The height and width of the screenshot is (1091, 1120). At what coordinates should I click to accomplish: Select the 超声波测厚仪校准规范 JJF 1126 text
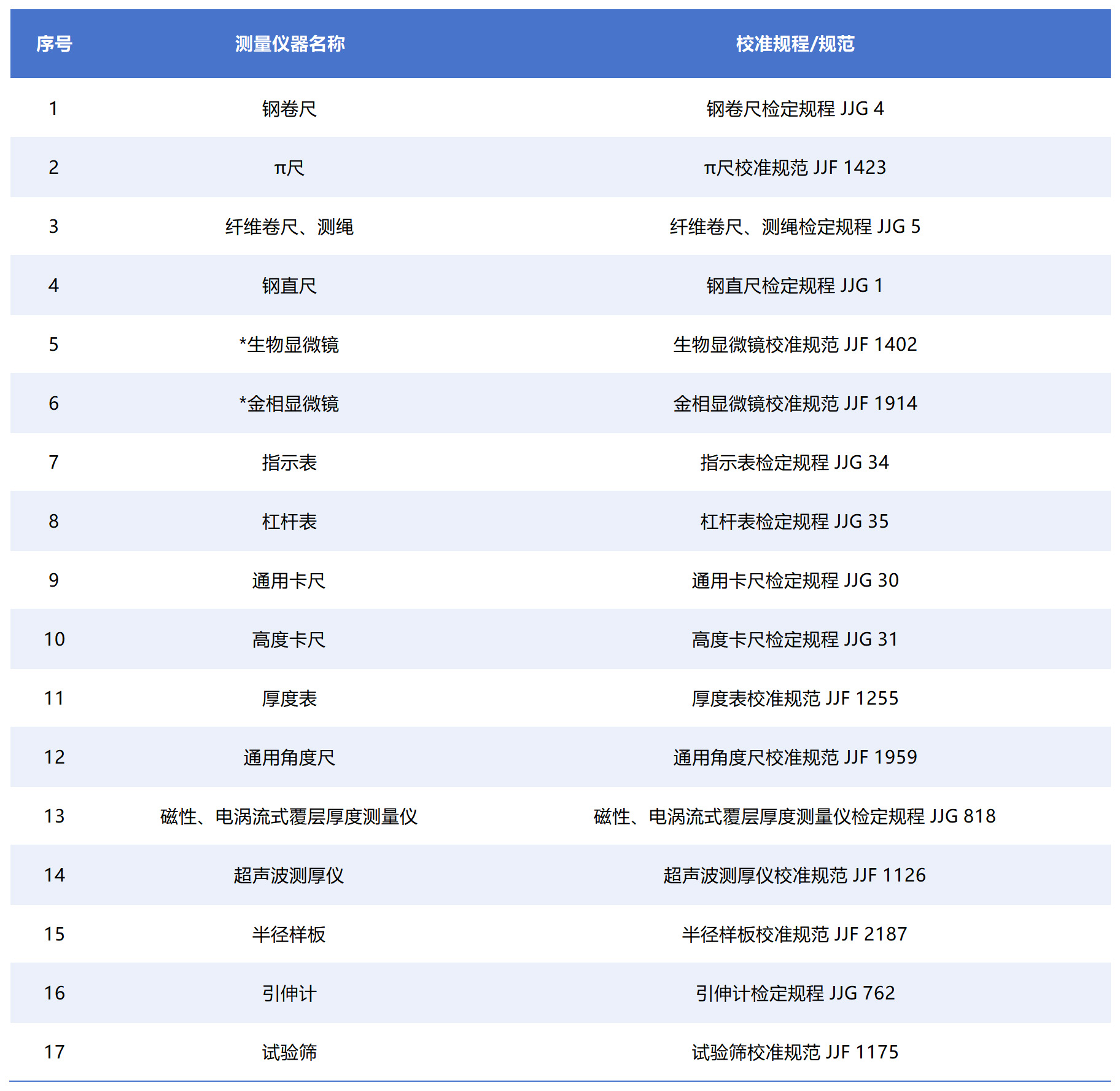795,875
